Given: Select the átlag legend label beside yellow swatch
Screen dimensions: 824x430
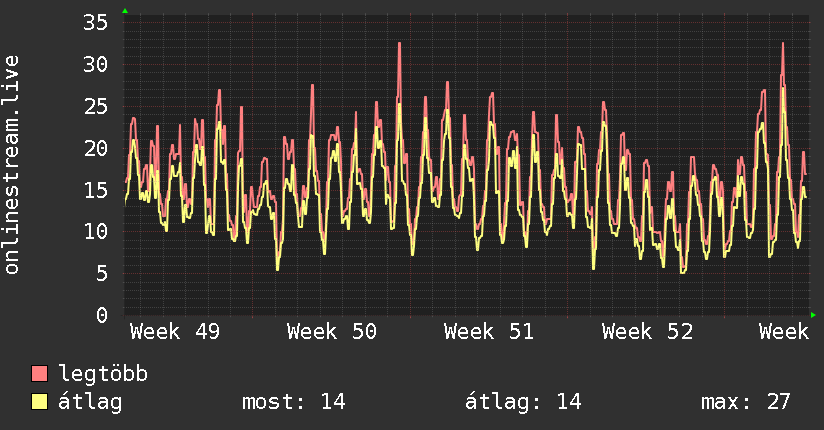Looking at the screenshot, I should pyautogui.click(x=90, y=402).
